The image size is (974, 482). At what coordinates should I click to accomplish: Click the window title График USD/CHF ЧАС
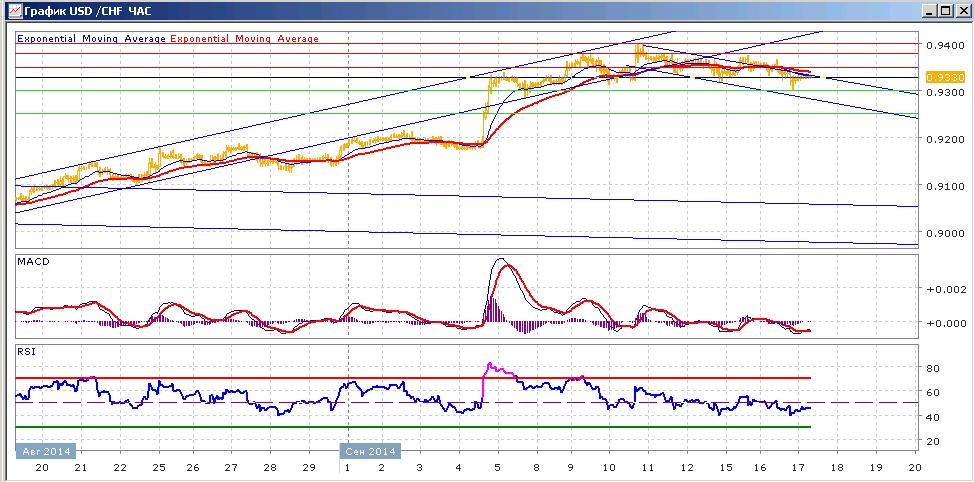86,11
